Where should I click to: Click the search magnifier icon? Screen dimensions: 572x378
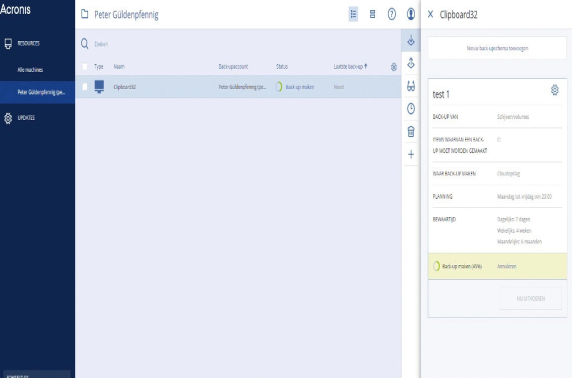[85, 44]
